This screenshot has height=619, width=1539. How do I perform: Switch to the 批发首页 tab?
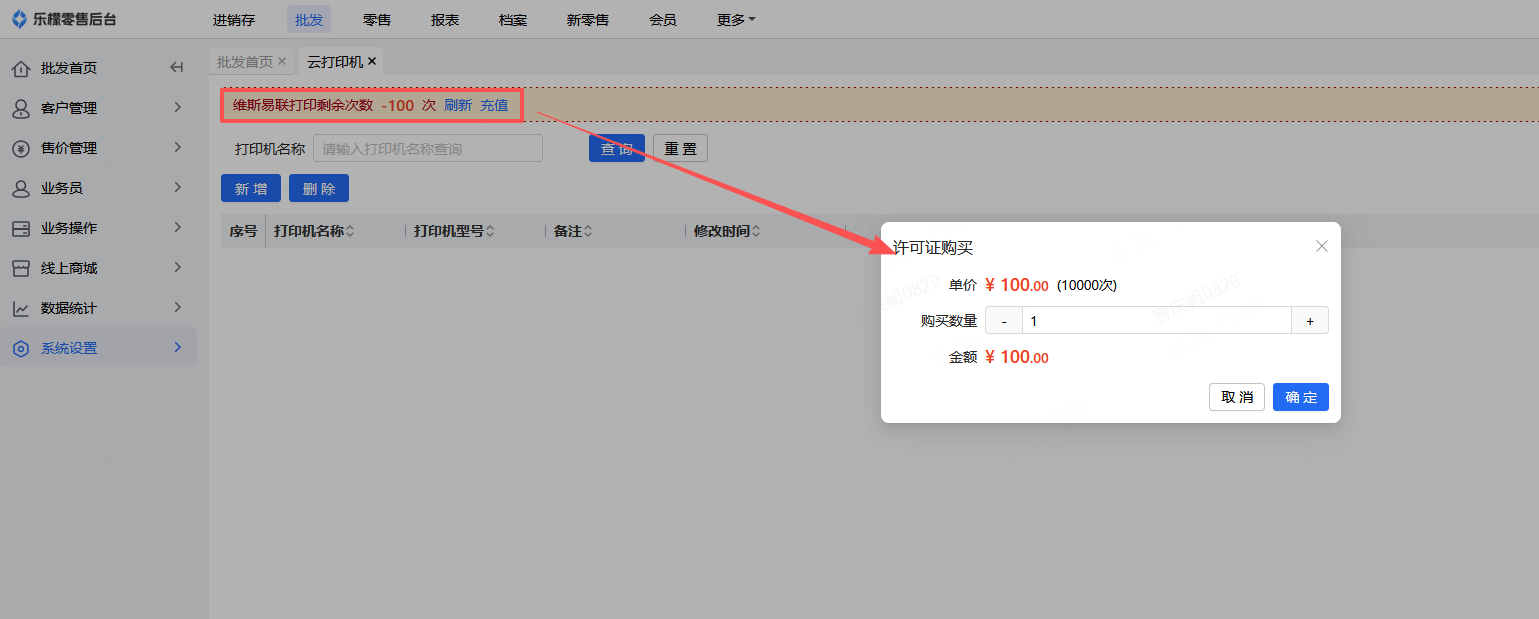[245, 62]
